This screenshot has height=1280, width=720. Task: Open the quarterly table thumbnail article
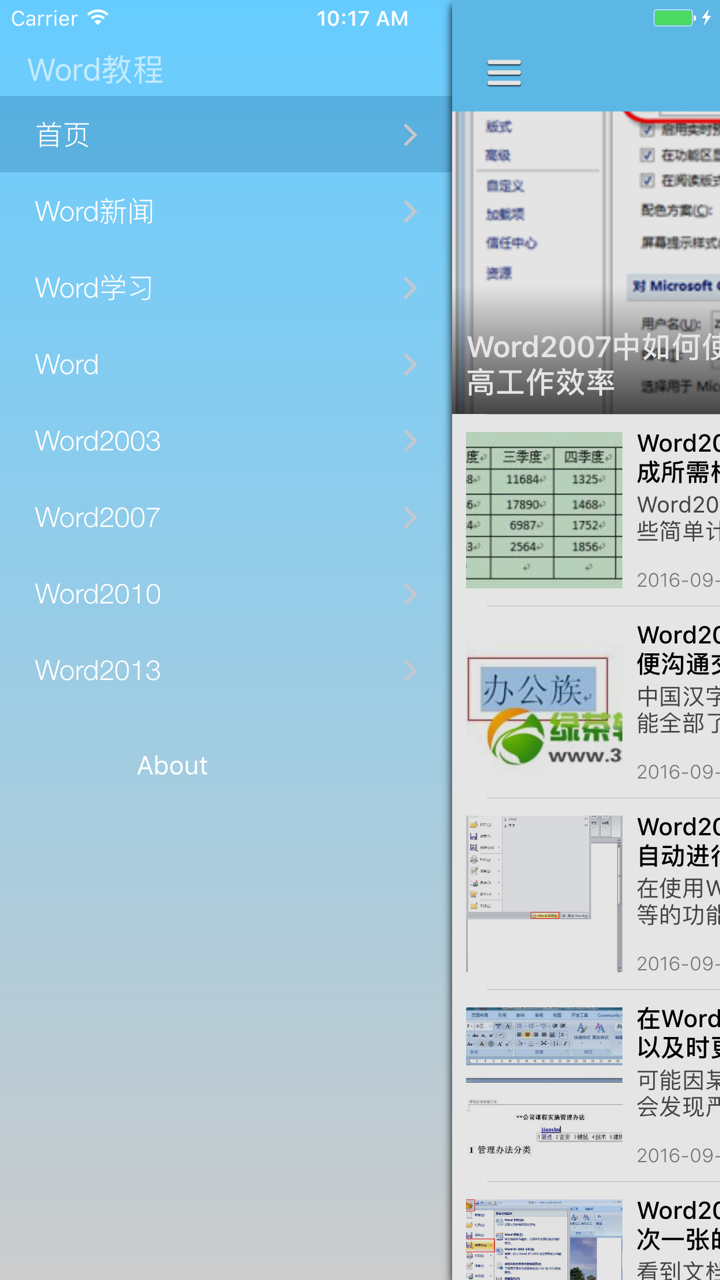click(544, 510)
